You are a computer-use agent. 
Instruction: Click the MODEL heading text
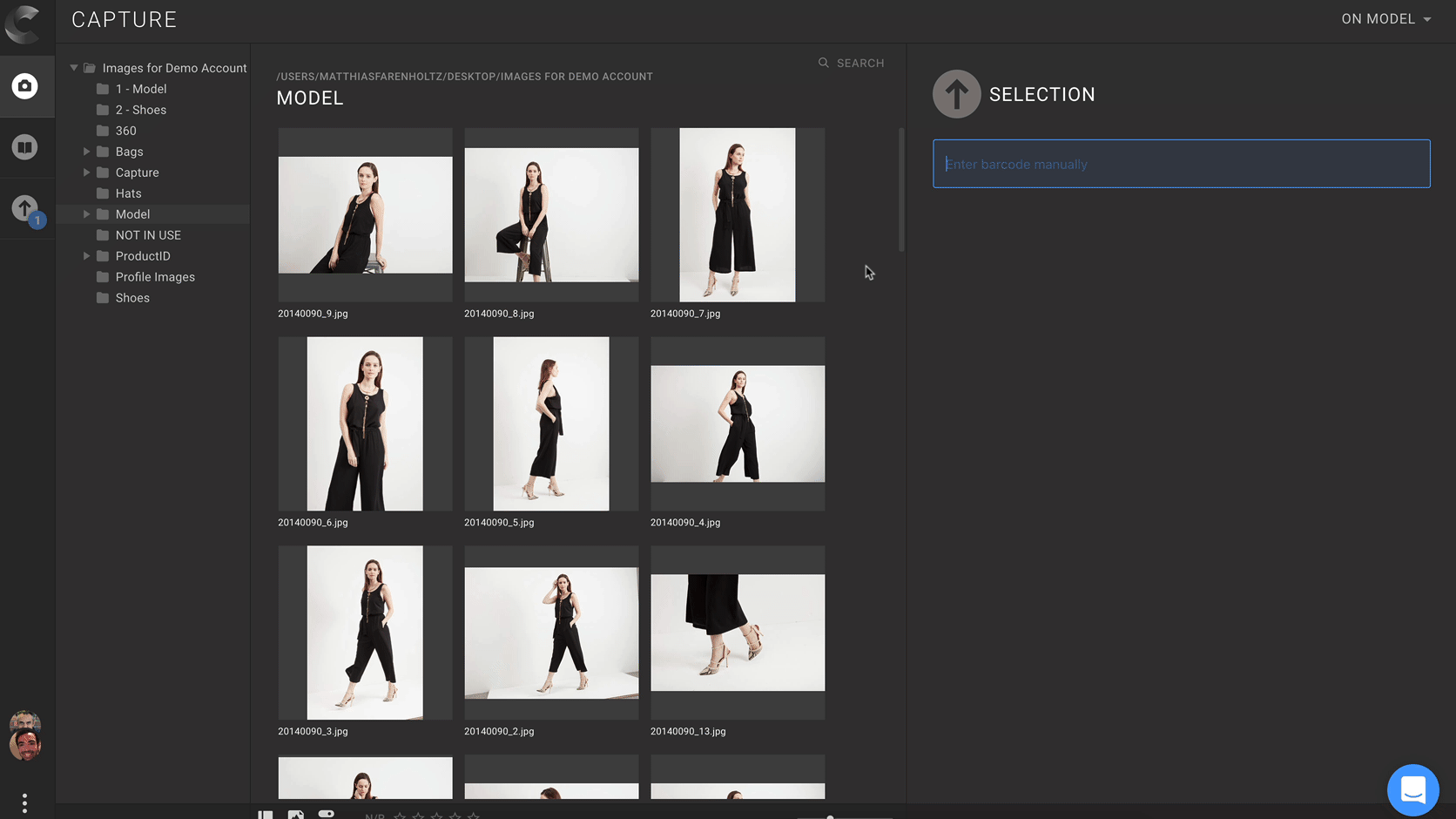click(x=310, y=98)
